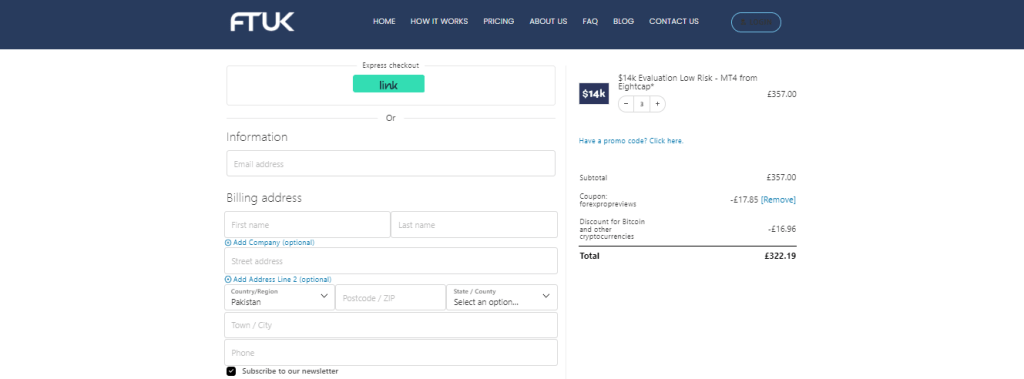Open the State / County dropdown

click(502, 297)
